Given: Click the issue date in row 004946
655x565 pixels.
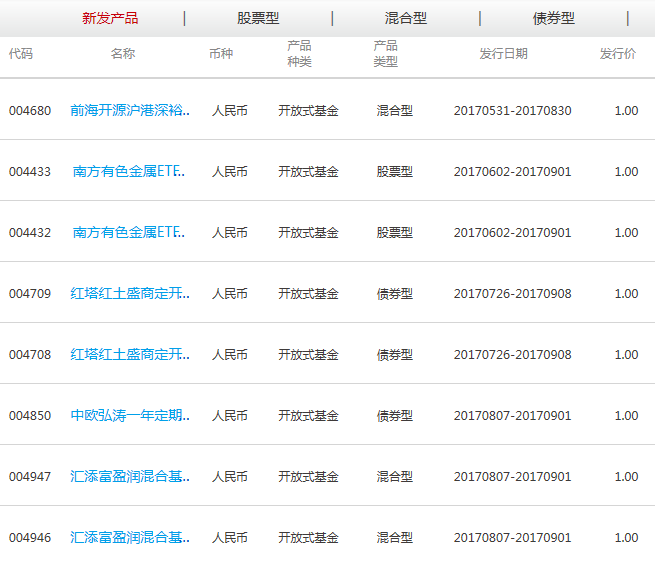Looking at the screenshot, I should [x=513, y=537].
